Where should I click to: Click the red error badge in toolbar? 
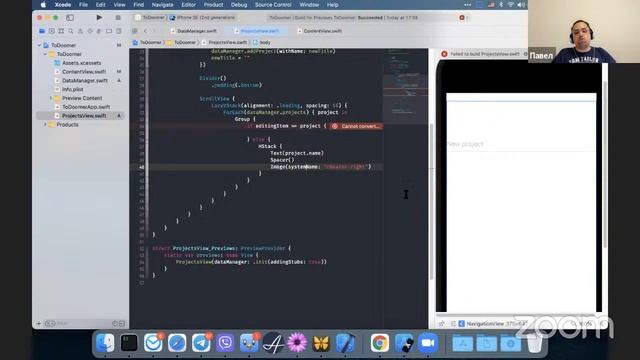[x=462, y=18]
